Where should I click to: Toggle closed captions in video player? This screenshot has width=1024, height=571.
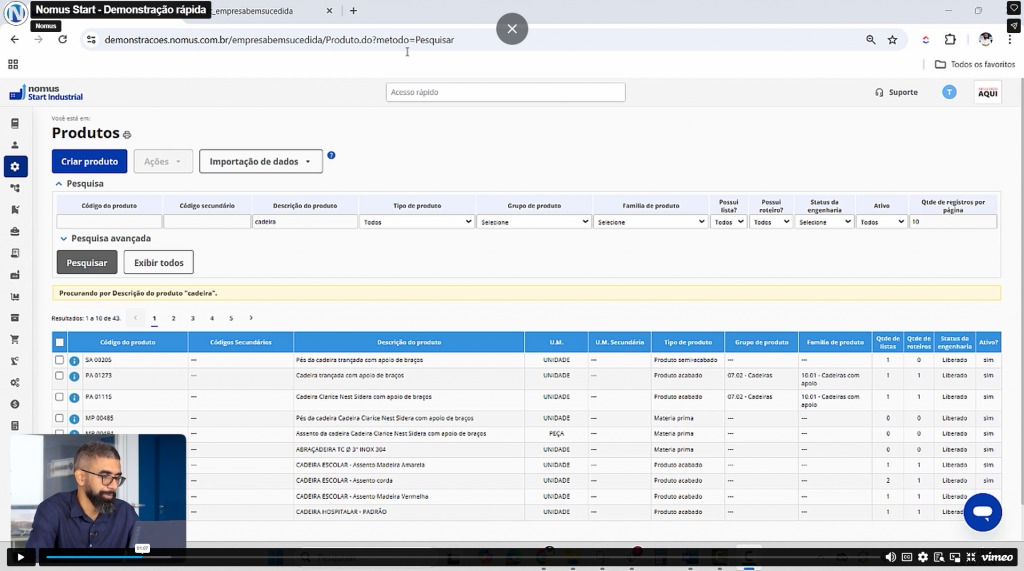point(906,557)
